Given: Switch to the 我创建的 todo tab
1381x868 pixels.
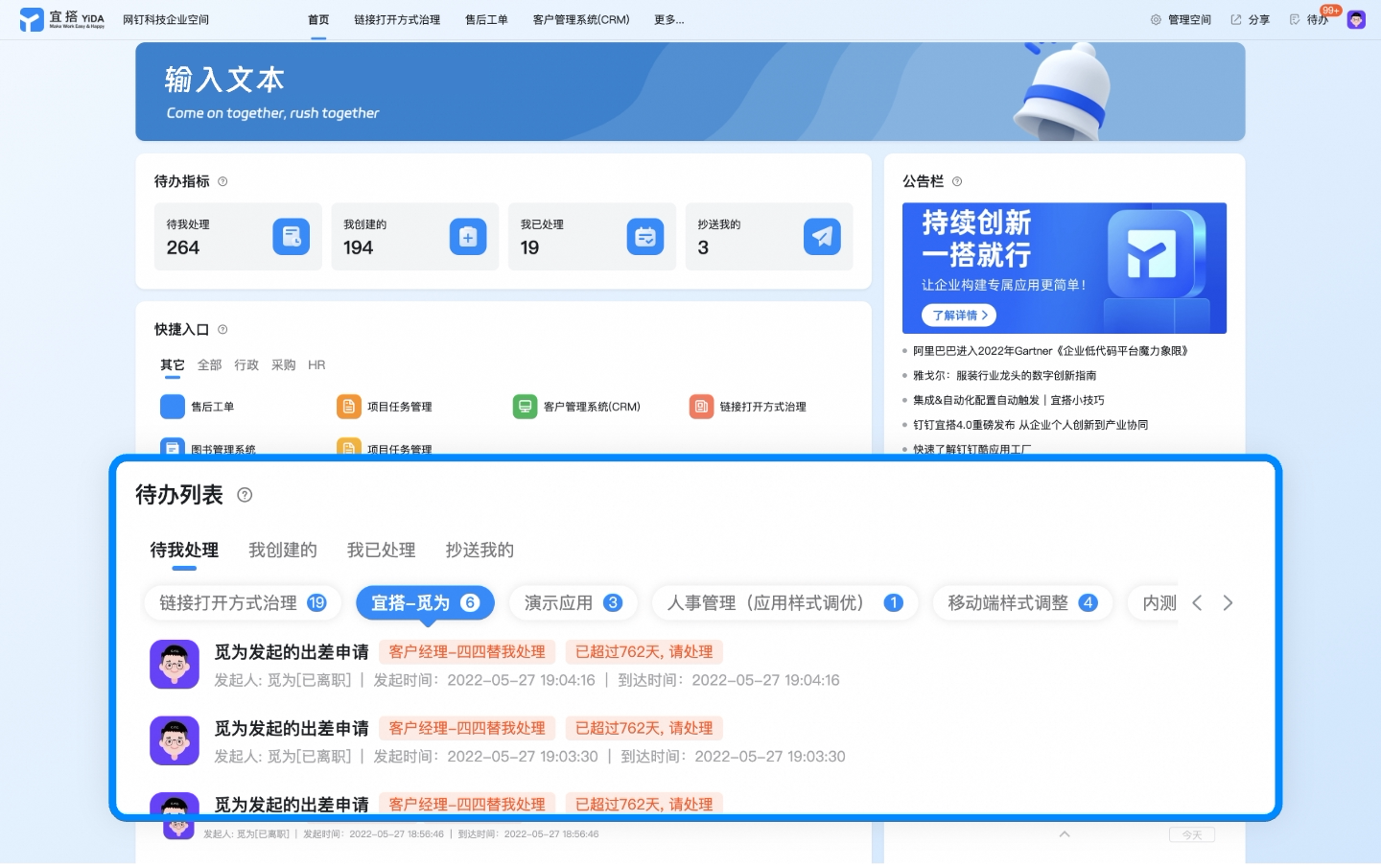Looking at the screenshot, I should coord(283,550).
